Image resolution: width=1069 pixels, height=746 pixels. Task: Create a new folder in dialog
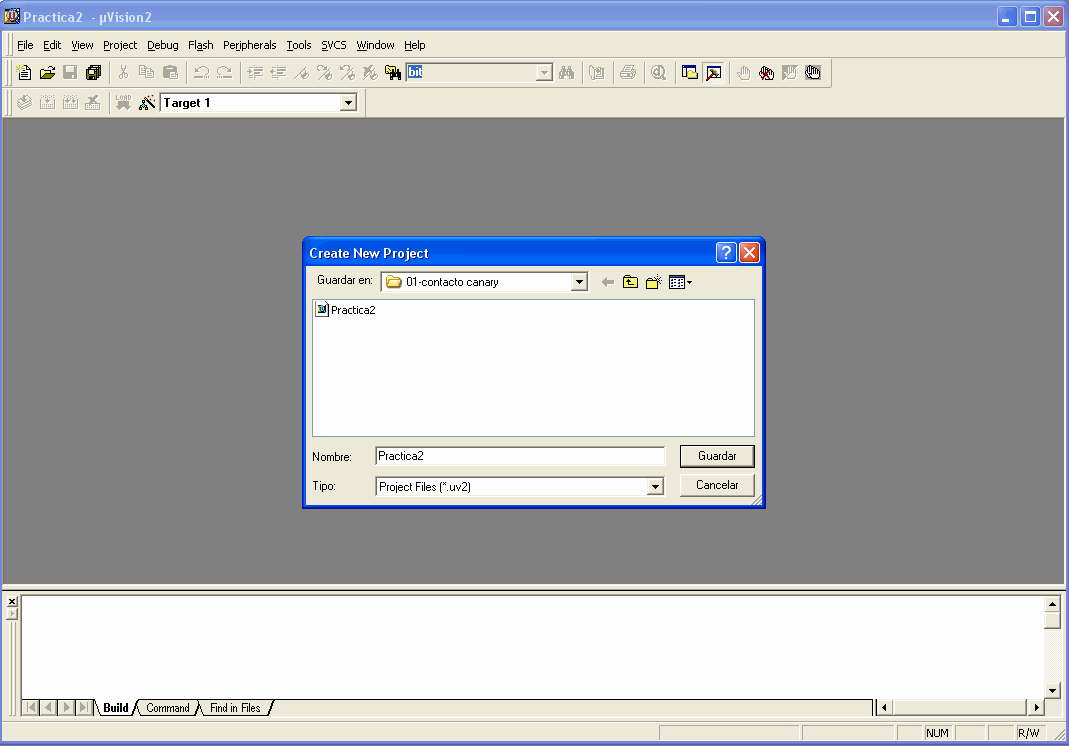[x=654, y=283]
